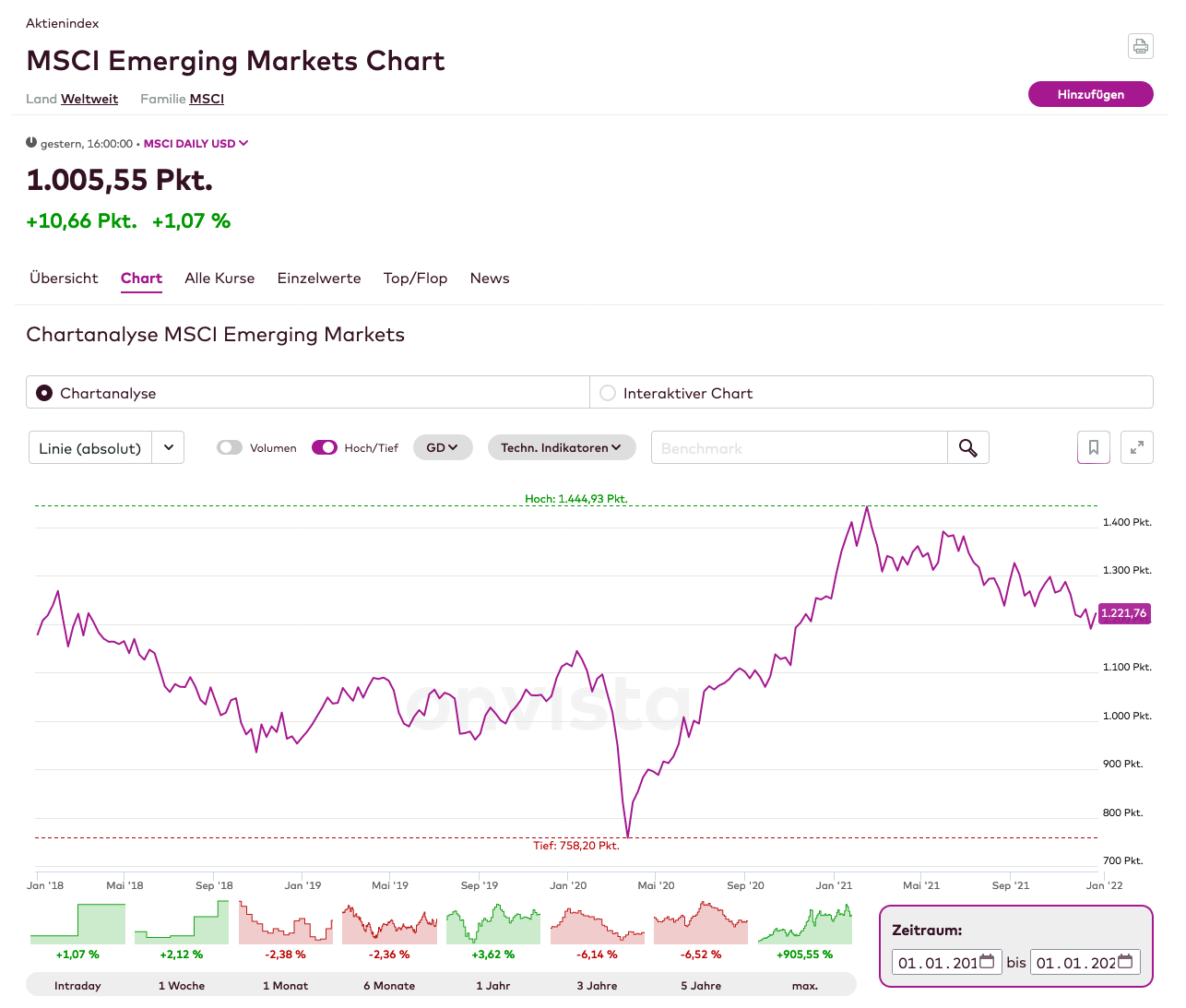Open the Top/Flop tab
The width and height of the screenshot is (1186, 1008).
coord(415,279)
